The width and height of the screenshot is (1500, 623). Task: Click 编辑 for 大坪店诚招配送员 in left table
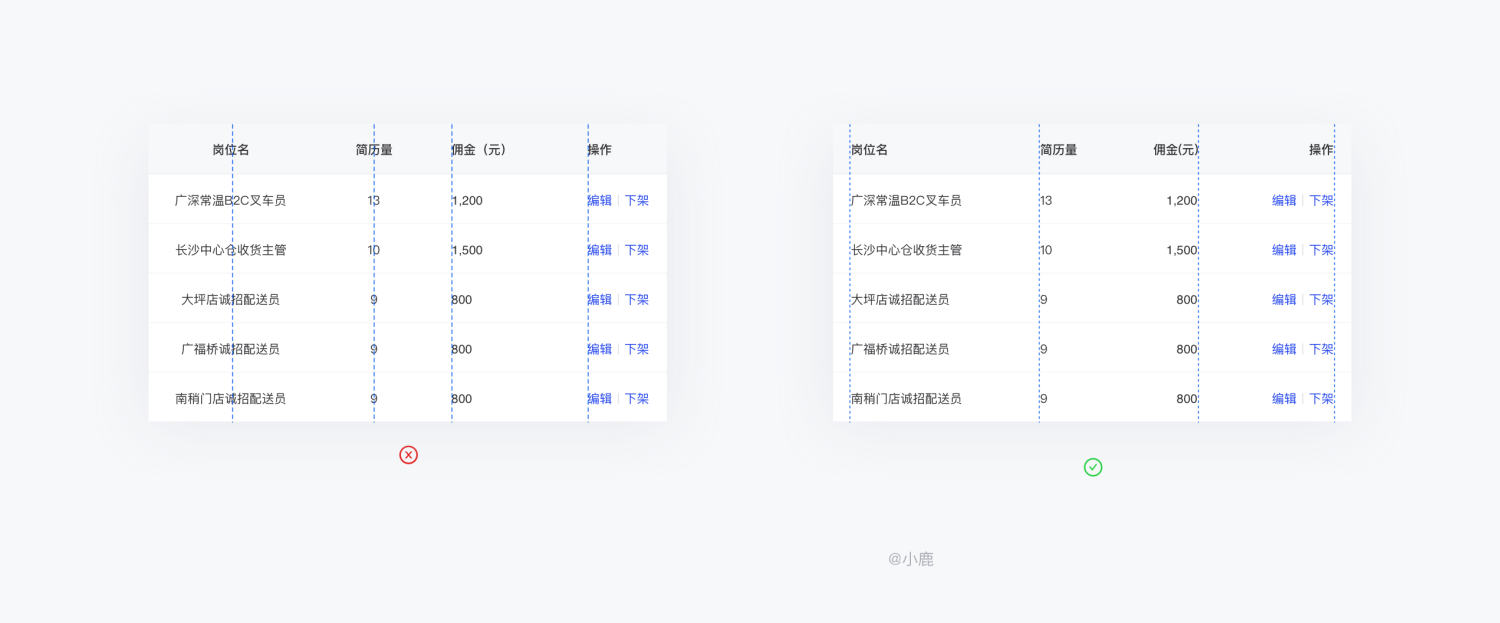pyautogui.click(x=599, y=299)
